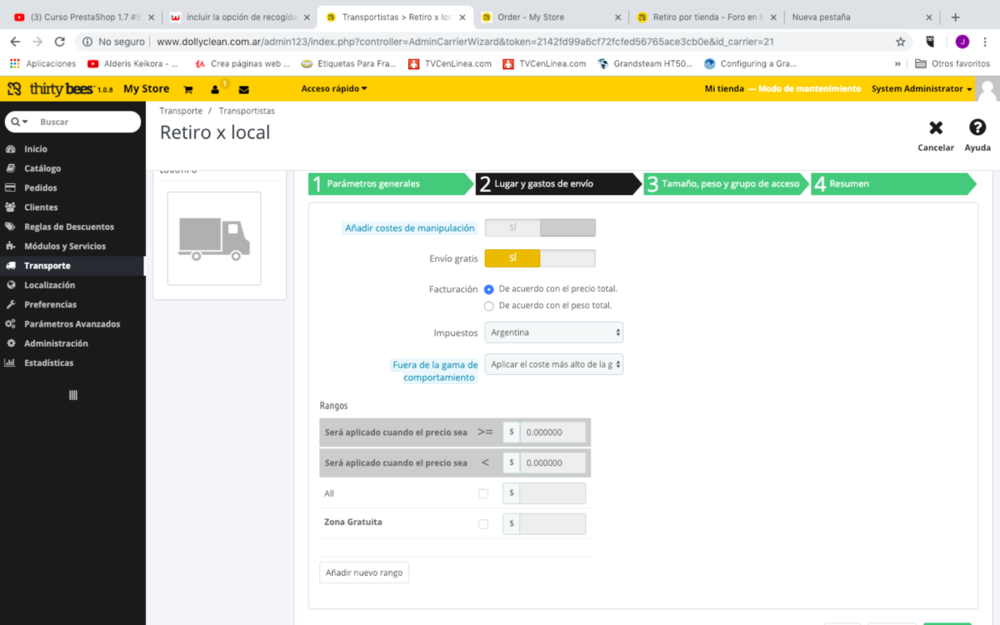Click the shopping cart icon in header
This screenshot has width=1000, height=625.
coord(188,89)
